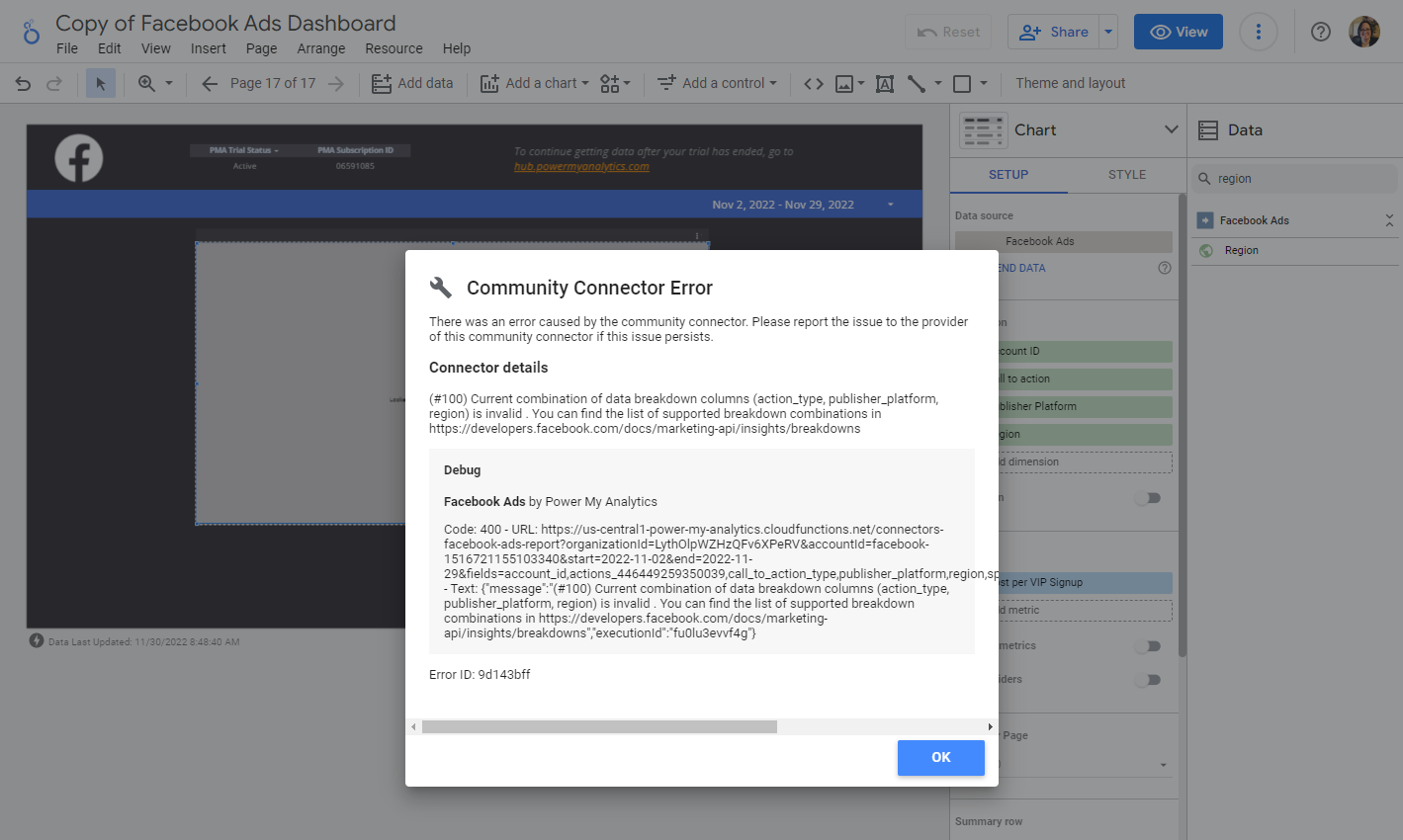This screenshot has width=1403, height=840.
Task: Expand the Chart type dropdown chevron
Action: (1171, 129)
